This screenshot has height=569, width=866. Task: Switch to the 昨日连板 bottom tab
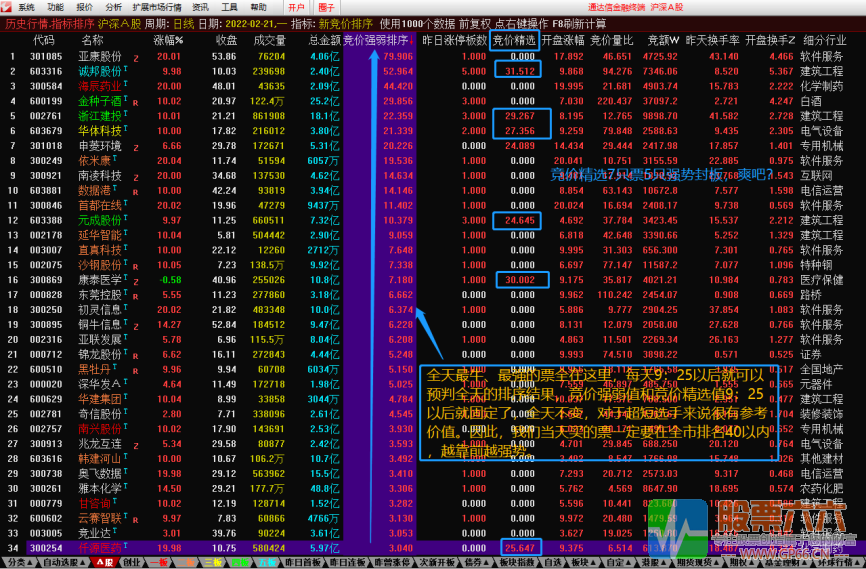[x=343, y=562]
